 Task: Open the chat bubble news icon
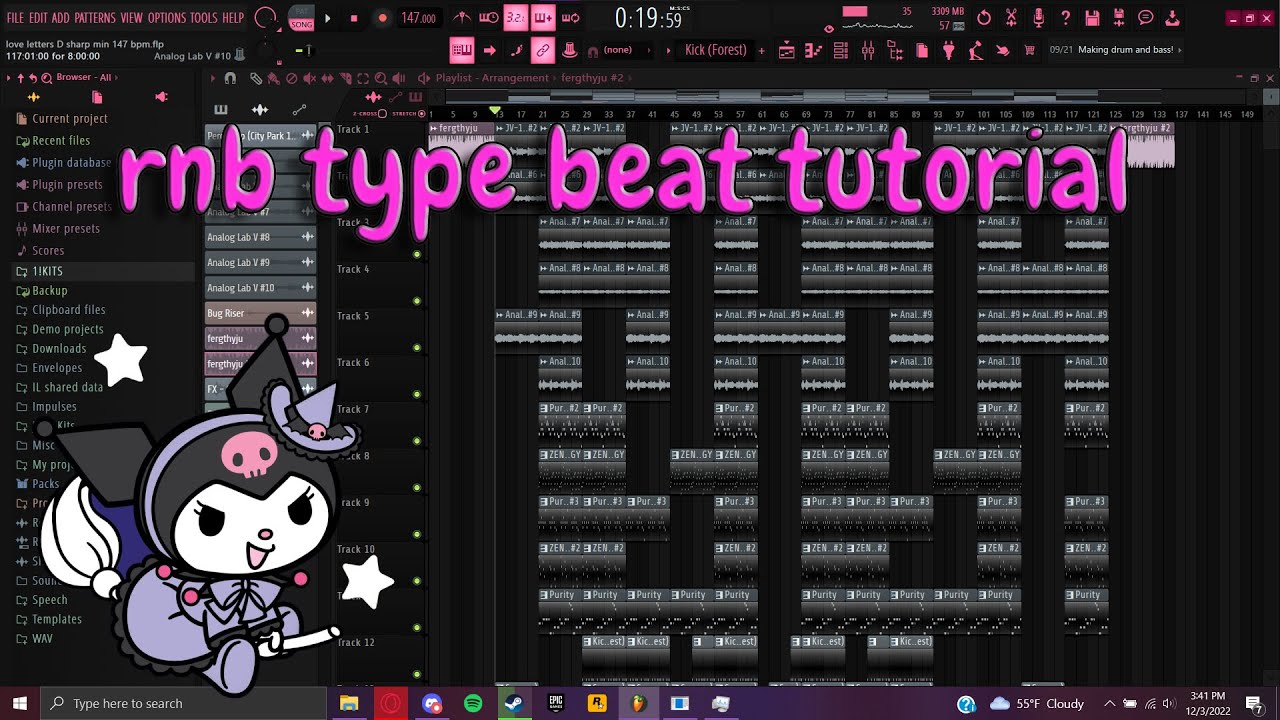[1146, 18]
